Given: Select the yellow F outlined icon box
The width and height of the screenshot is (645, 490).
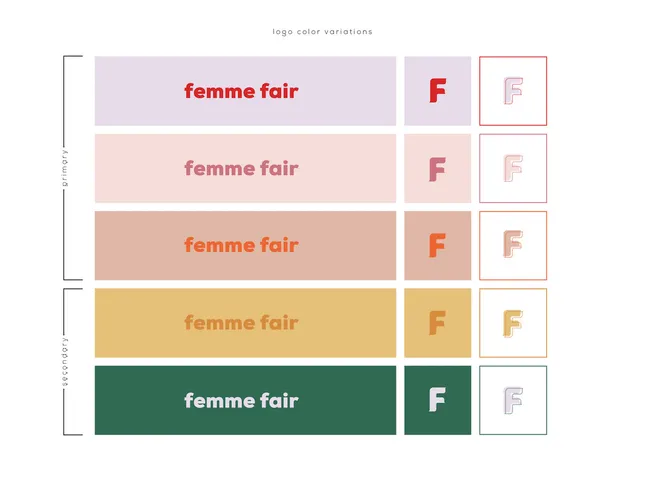Looking at the screenshot, I should (513, 323).
